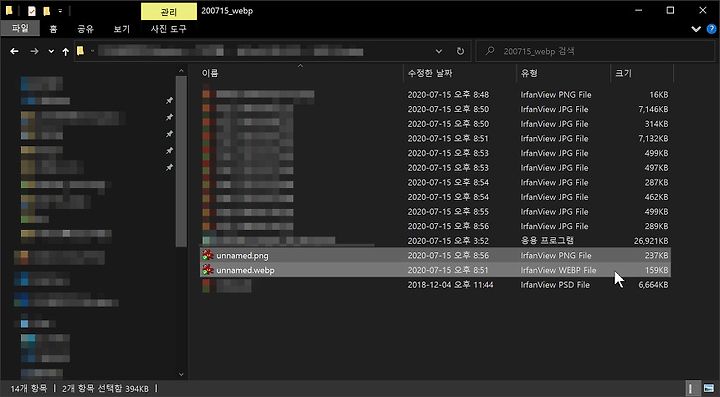Select the 497KB JPG file row
The height and width of the screenshot is (397, 720).
(x=435, y=168)
